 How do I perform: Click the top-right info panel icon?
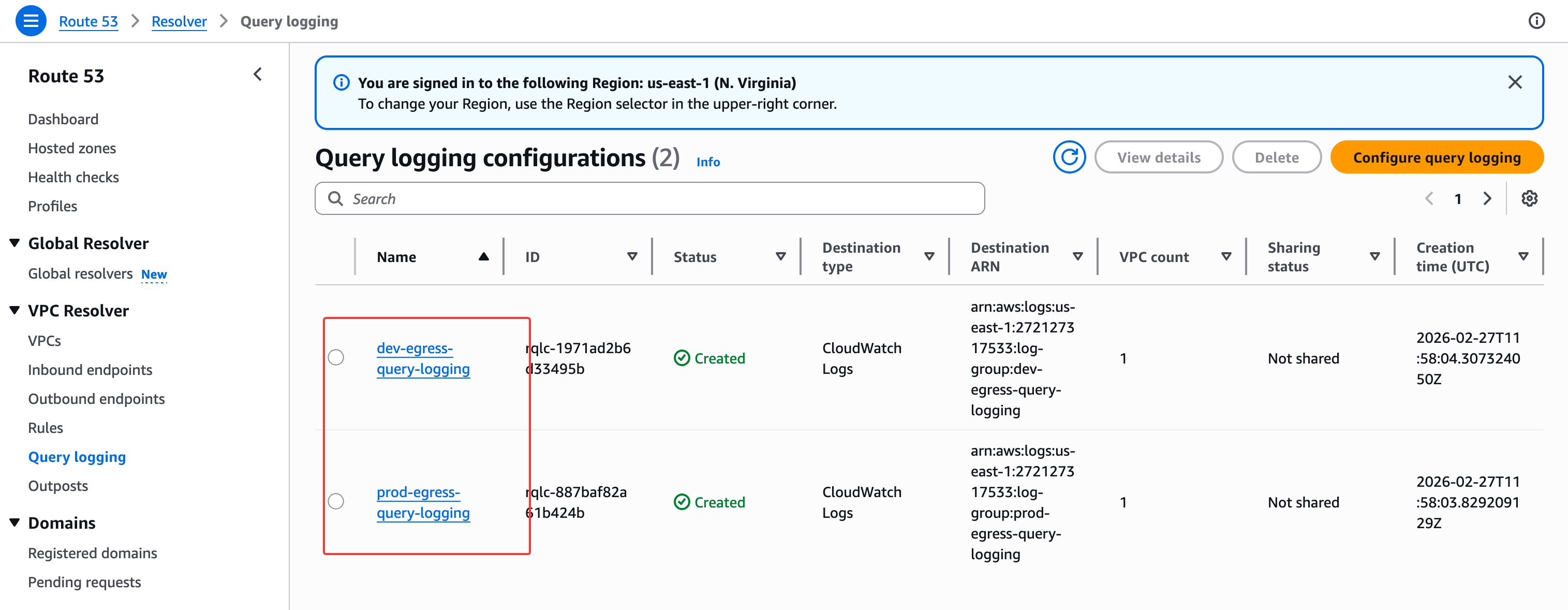pyautogui.click(x=1536, y=21)
